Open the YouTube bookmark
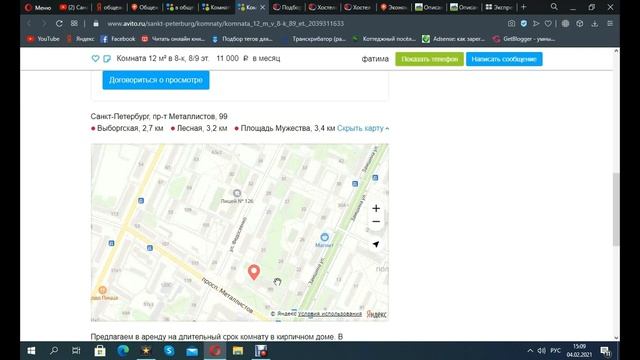Image resolution: width=640 pixels, height=360 pixels. pos(43,39)
